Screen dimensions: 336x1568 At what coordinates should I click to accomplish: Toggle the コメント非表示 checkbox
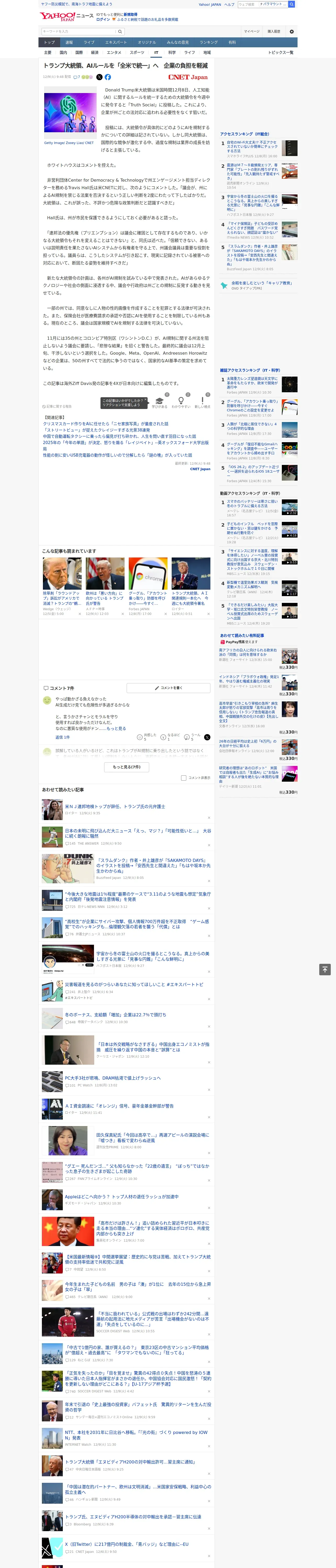click(x=183, y=778)
